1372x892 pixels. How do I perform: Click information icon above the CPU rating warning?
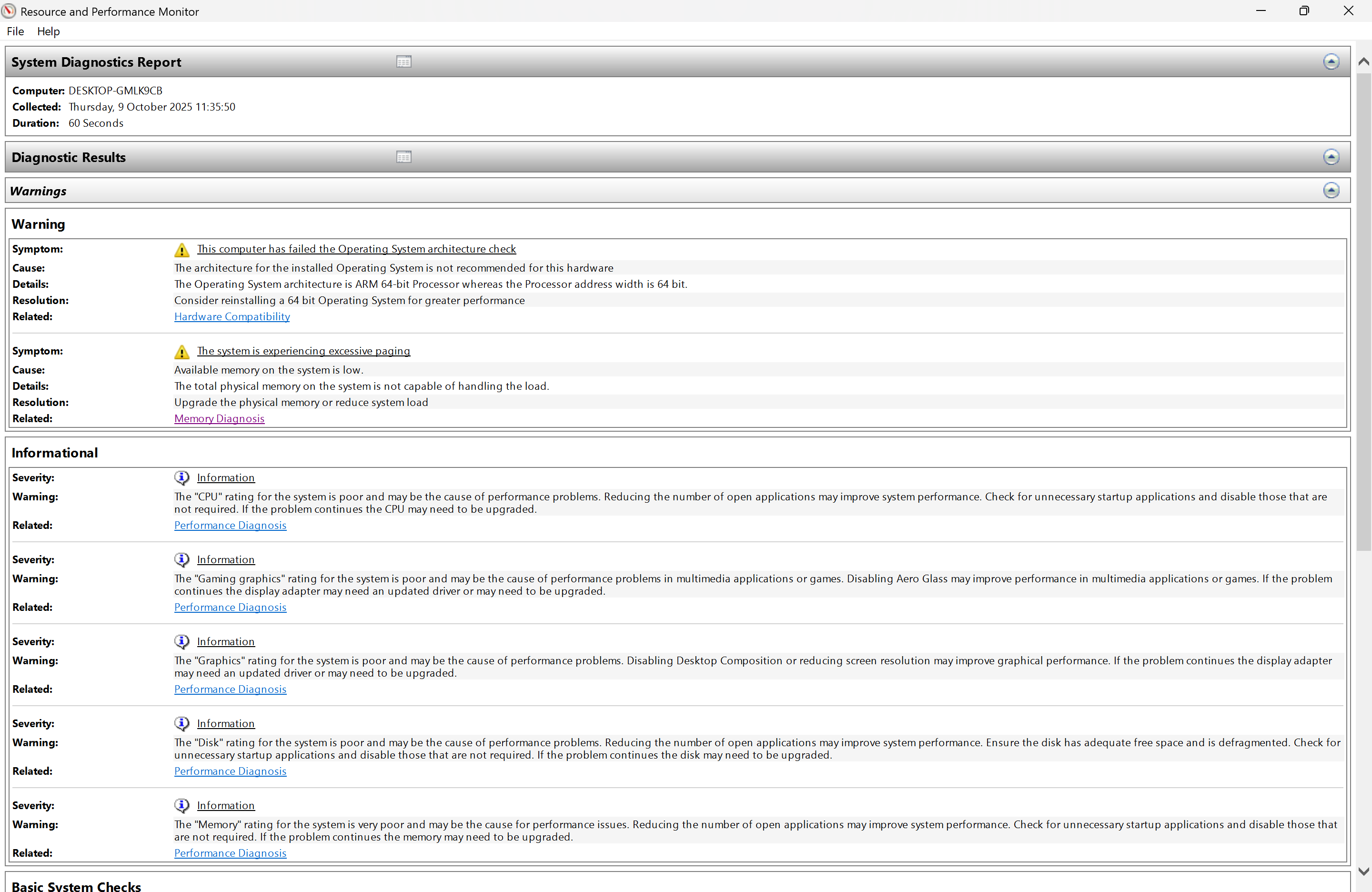[182, 477]
